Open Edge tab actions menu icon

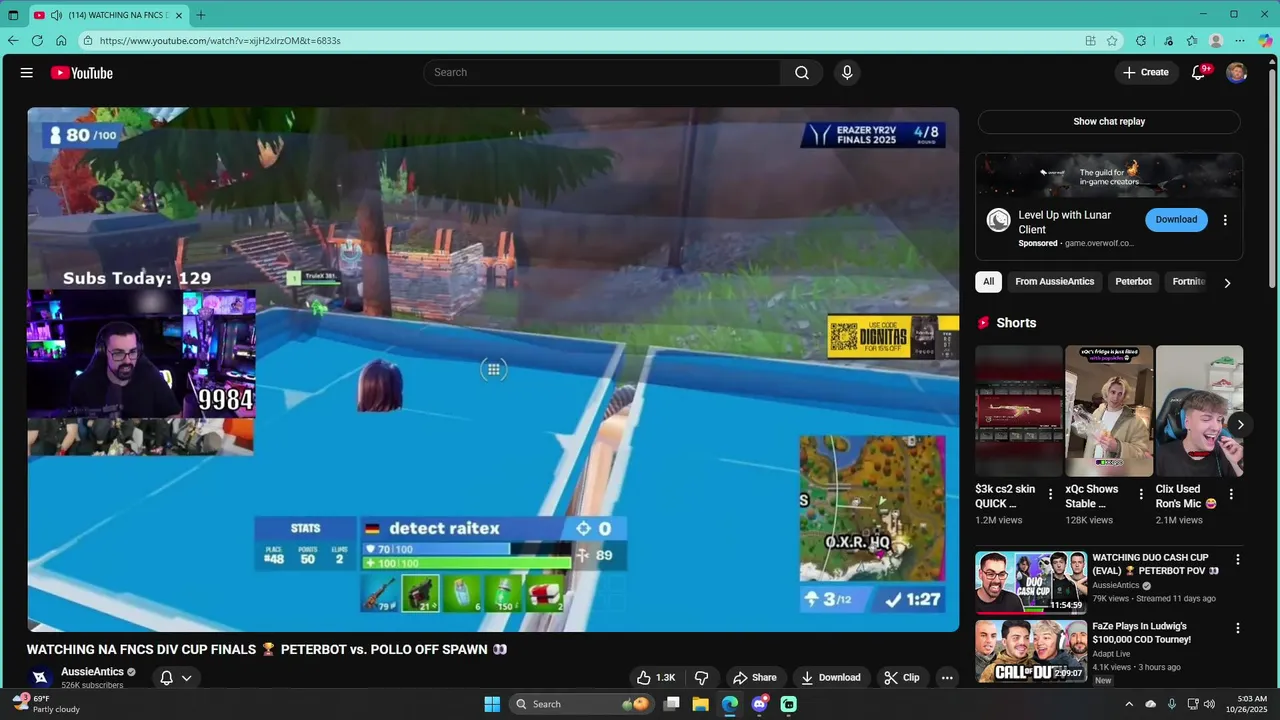13,15
